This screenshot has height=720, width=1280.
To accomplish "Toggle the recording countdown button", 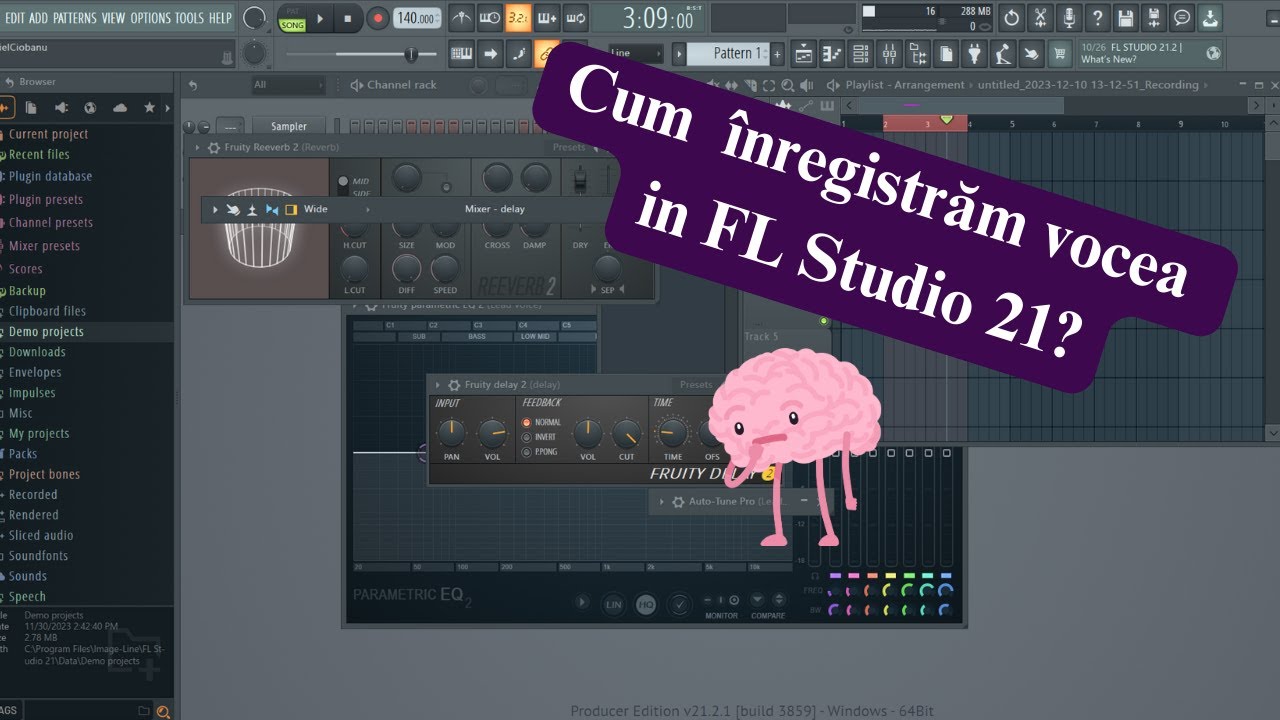I will click(x=518, y=18).
